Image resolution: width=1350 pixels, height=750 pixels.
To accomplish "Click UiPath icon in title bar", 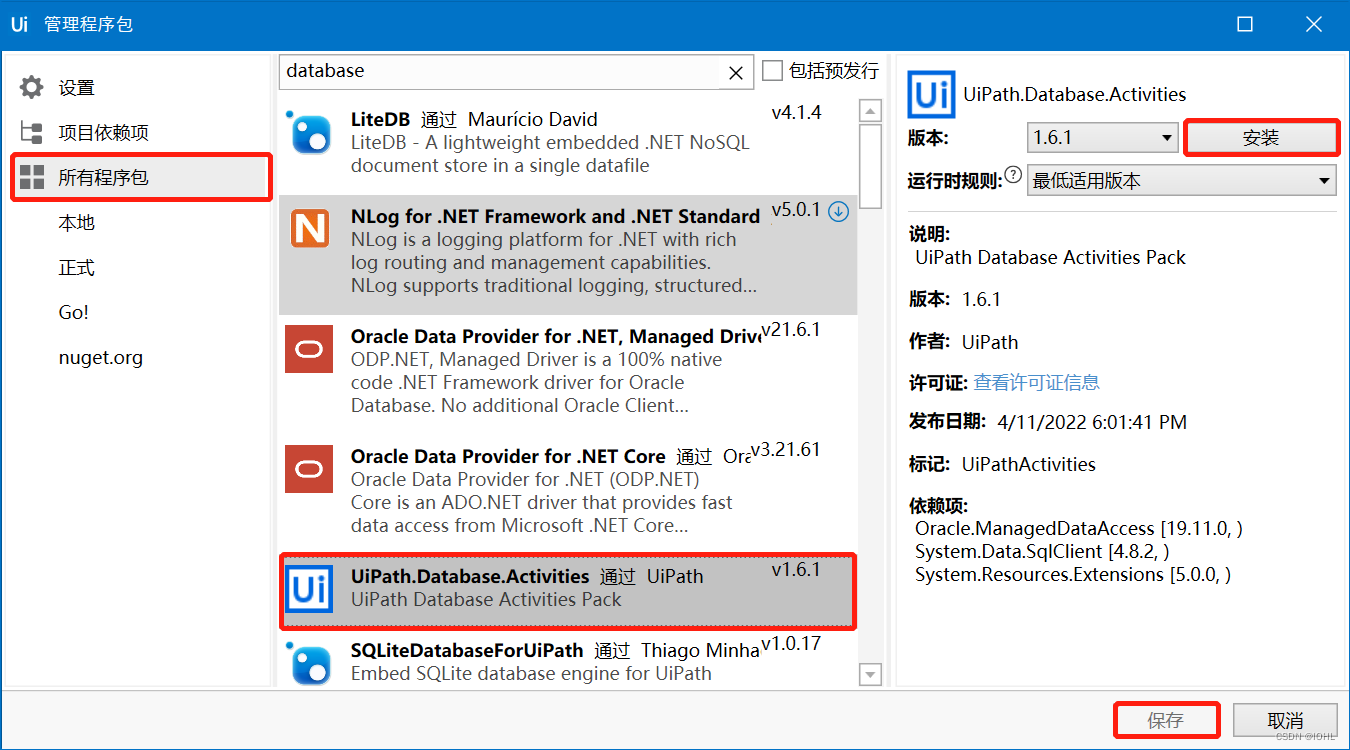I will click(19, 24).
